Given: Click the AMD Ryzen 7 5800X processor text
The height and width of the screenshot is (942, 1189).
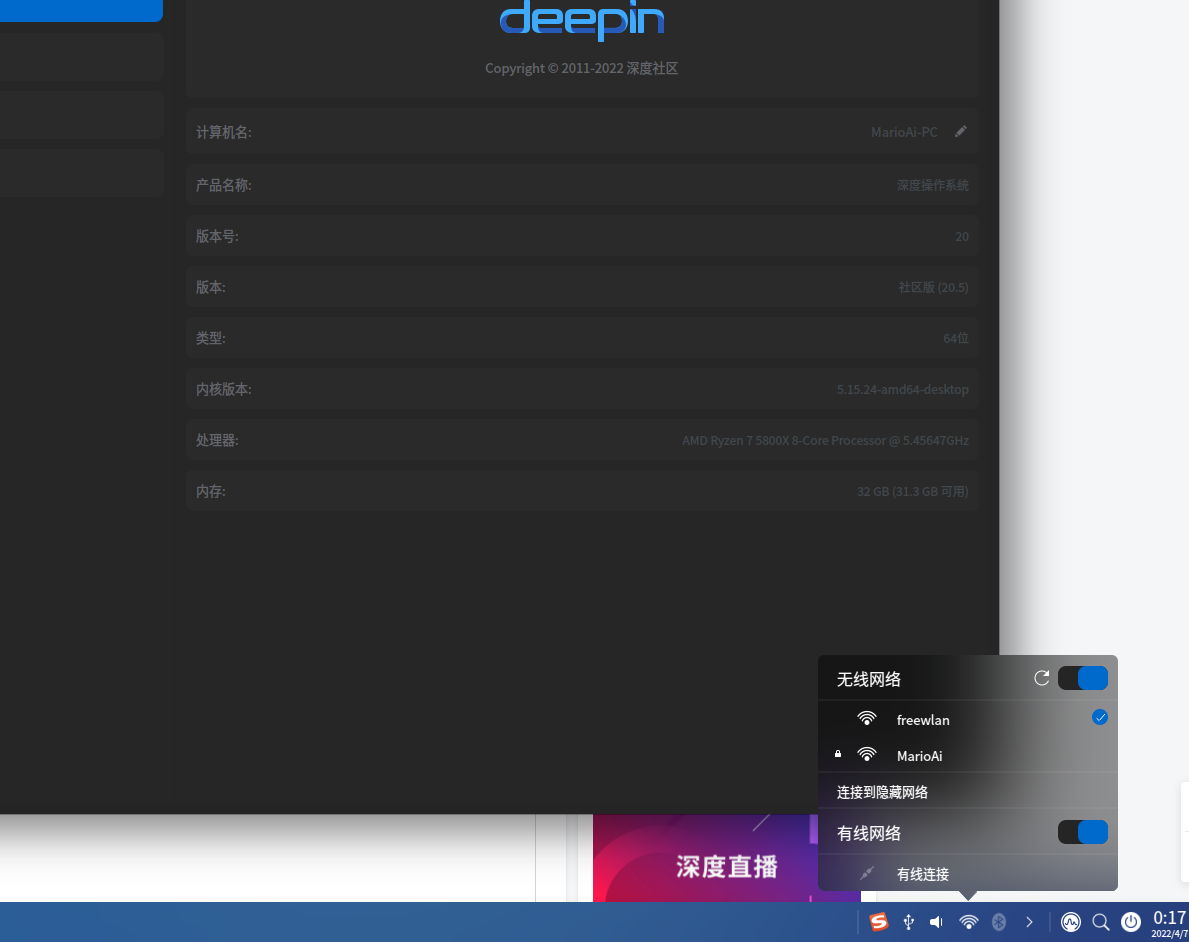Looking at the screenshot, I should point(825,440).
